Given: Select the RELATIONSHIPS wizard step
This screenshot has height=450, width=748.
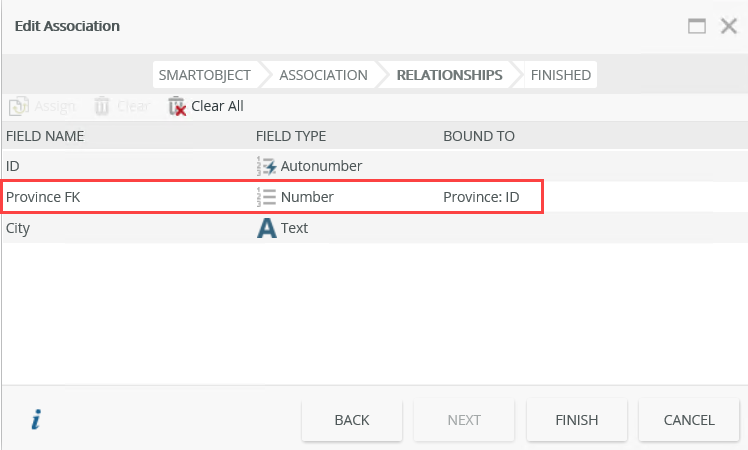Looking at the screenshot, I should pos(449,75).
